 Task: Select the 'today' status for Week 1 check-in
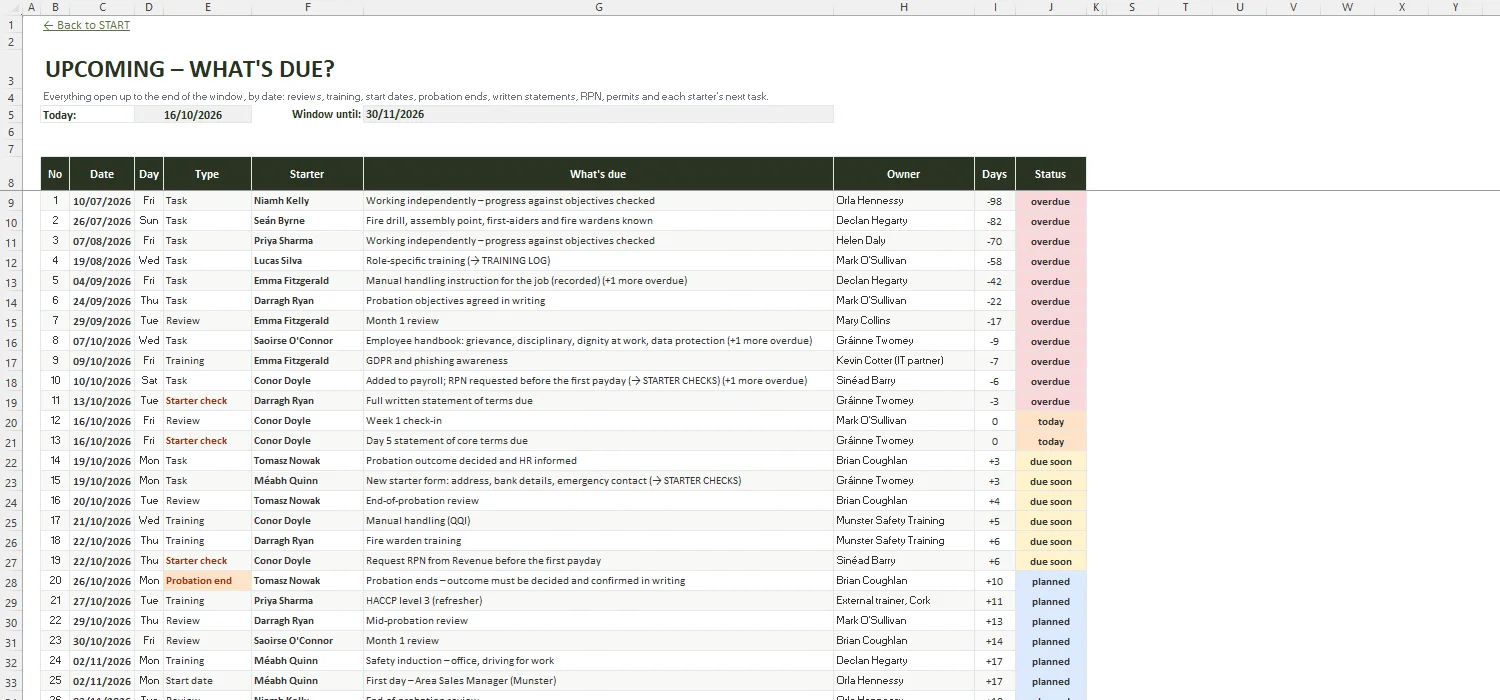coord(1050,421)
